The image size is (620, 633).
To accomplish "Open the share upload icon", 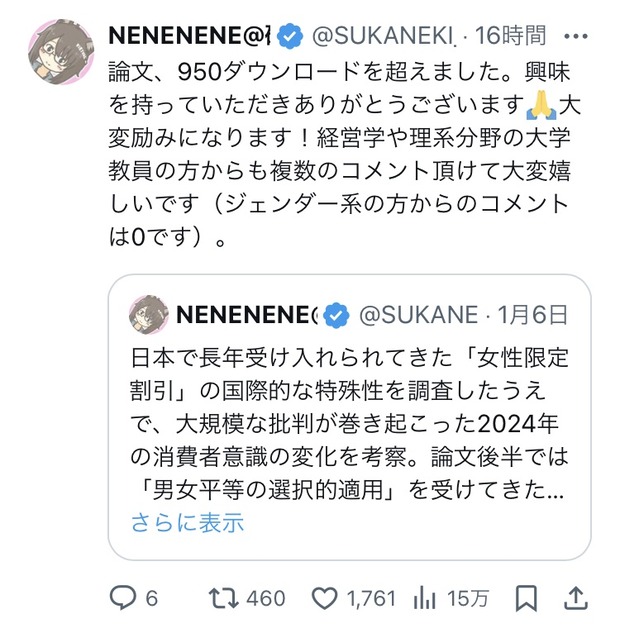I will pyautogui.click(x=575, y=598).
